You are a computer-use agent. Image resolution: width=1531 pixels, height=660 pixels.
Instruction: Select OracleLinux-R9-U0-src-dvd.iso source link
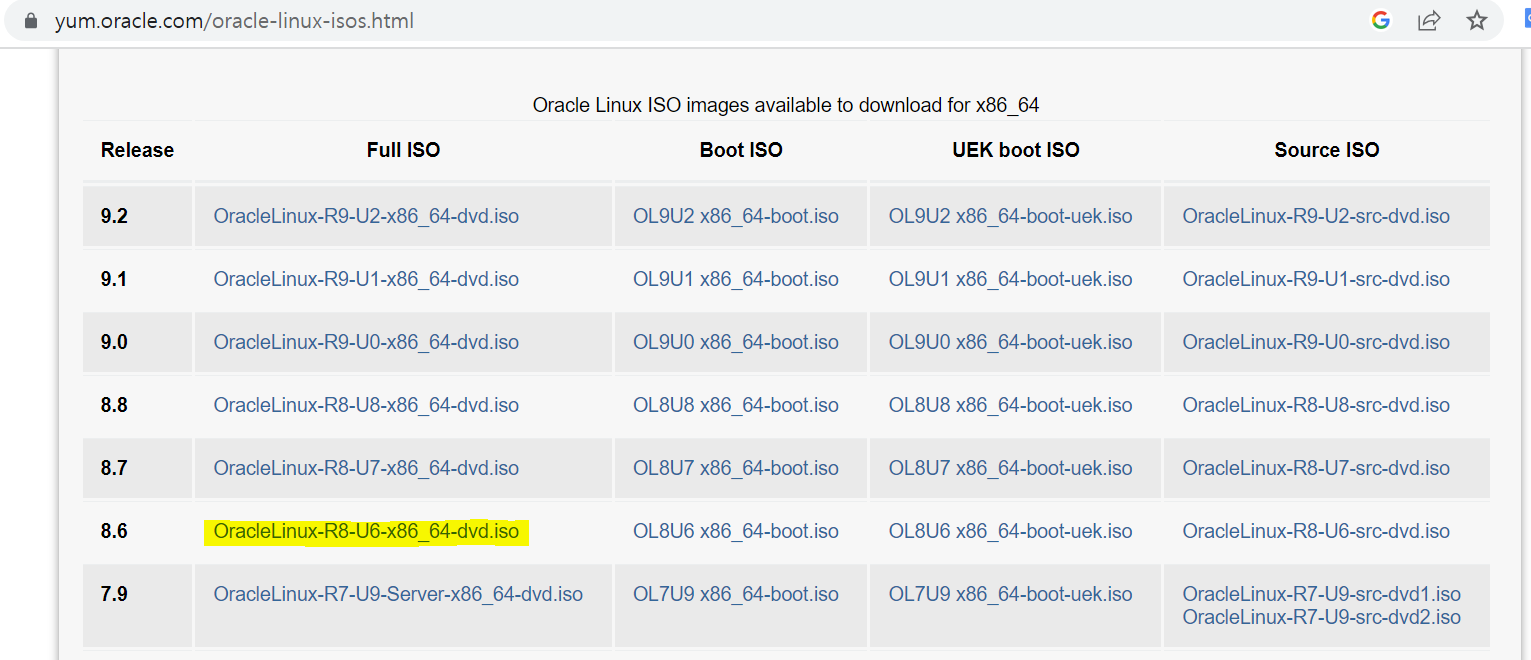(1316, 342)
